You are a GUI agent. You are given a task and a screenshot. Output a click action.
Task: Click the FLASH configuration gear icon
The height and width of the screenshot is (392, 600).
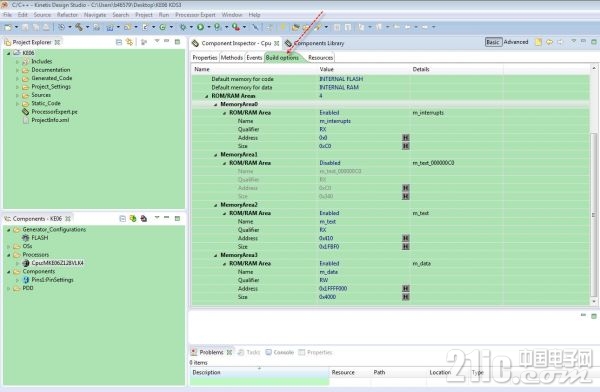[26, 238]
